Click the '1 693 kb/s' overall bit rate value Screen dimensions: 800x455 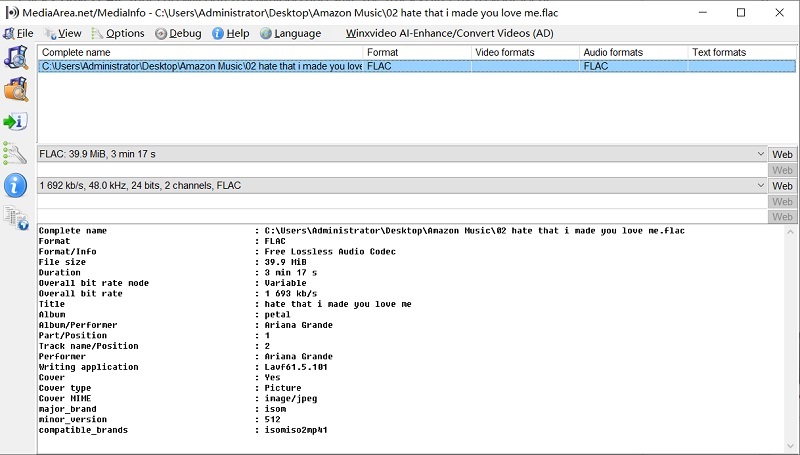tap(290, 294)
